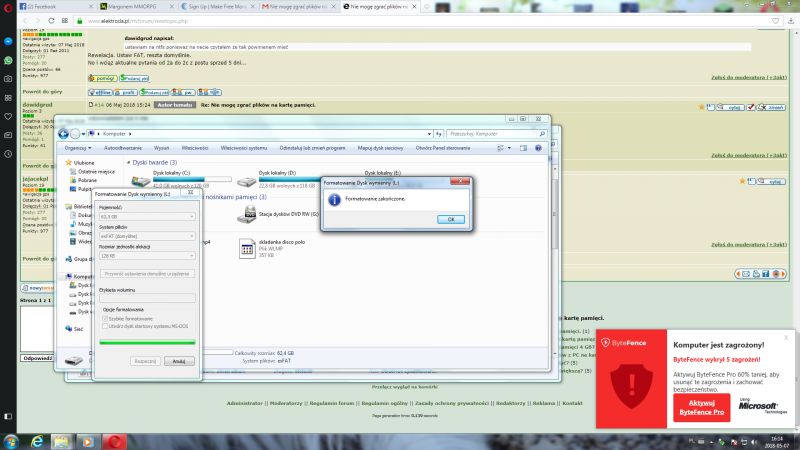Image resolution: width=800 pixels, height=450 pixels.
Task: Open the Explorer view options dropdown arrow
Action: pos(509,148)
